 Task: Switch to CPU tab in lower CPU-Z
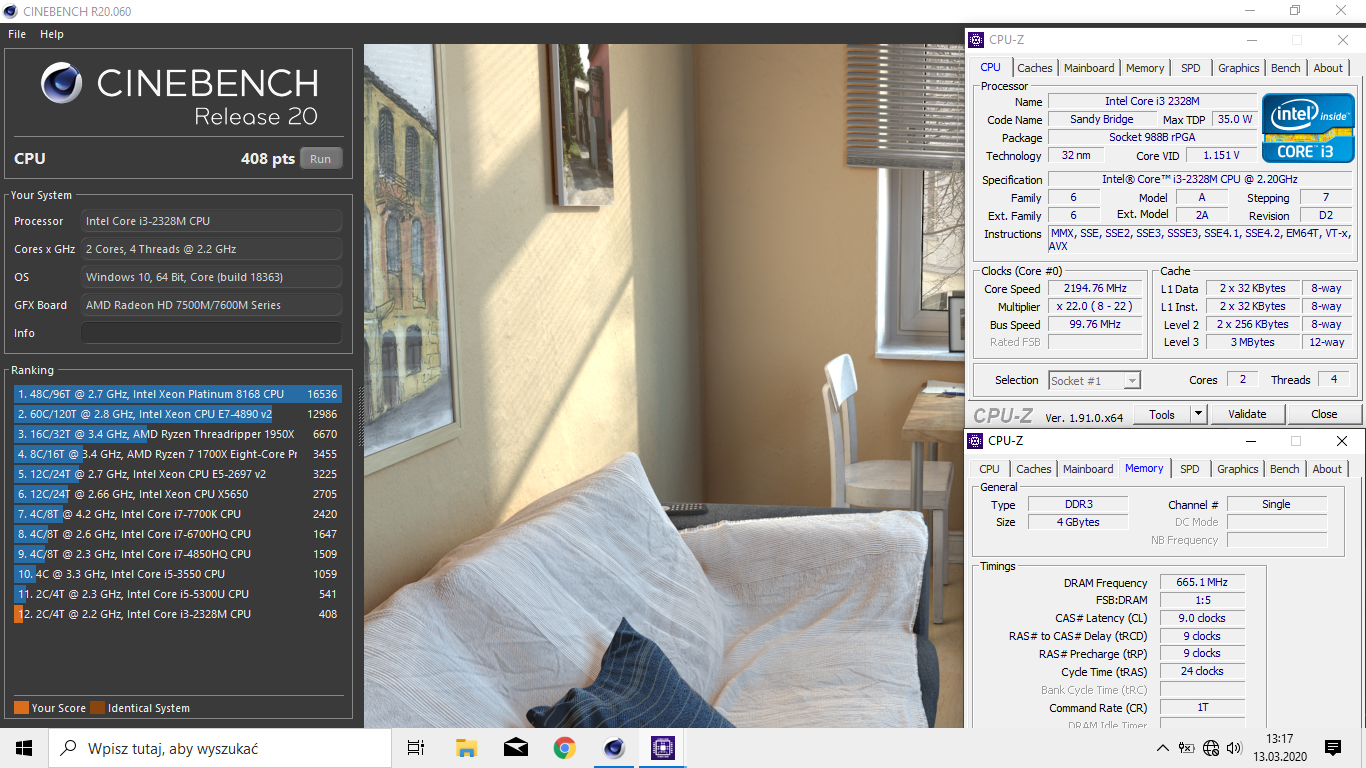[990, 469]
